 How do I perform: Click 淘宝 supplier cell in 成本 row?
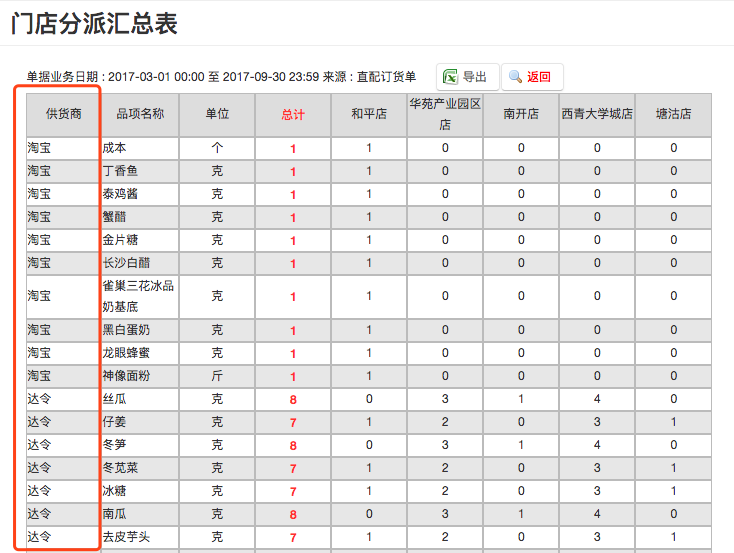pos(64,148)
